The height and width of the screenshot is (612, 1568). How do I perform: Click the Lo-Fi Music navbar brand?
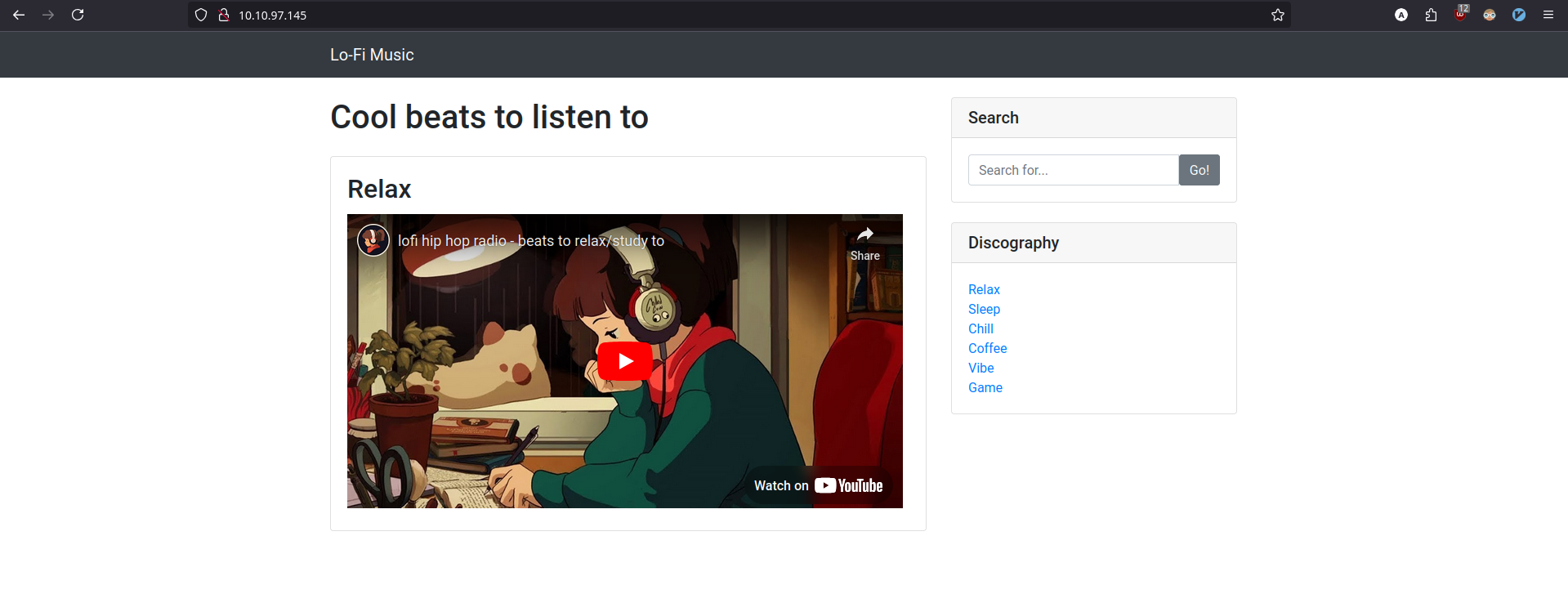[x=372, y=55]
